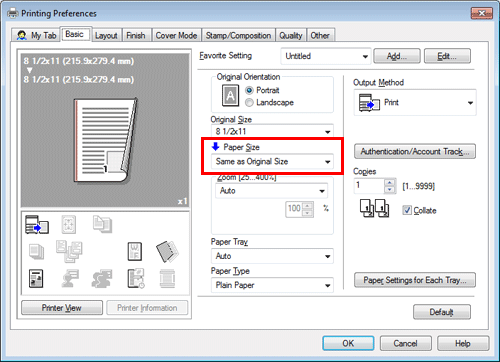This screenshot has width=500, height=362.
Task: Close the Printing Preferences window
Action: [482, 13]
